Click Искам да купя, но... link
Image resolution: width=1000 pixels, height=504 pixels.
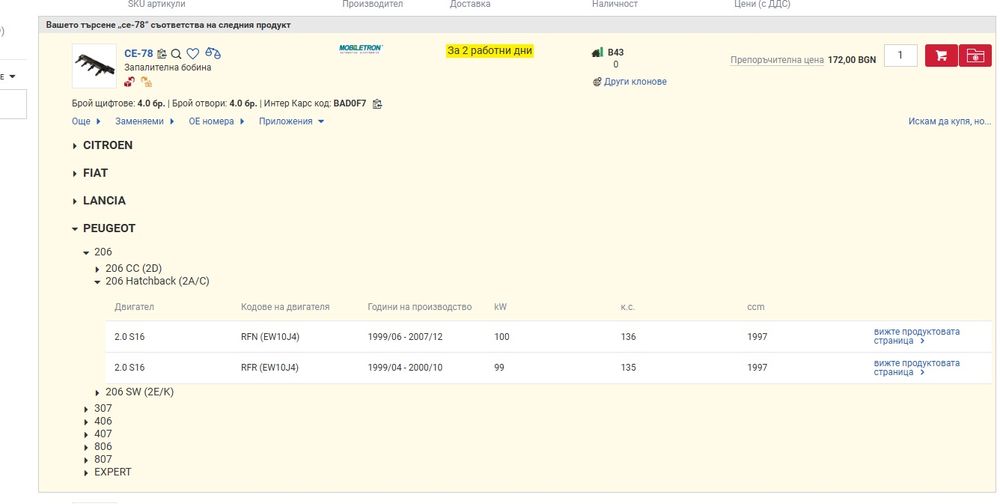950,121
